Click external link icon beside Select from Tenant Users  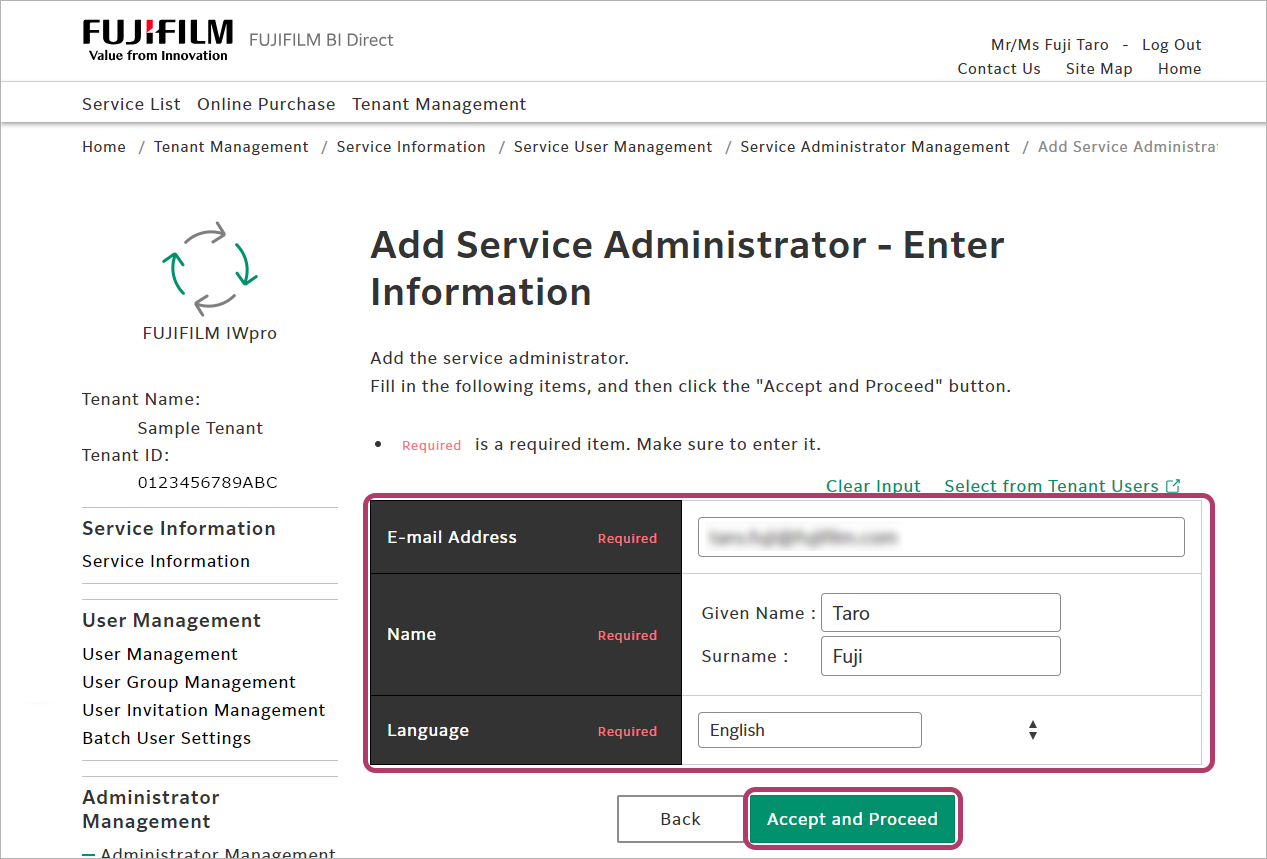pos(1173,486)
